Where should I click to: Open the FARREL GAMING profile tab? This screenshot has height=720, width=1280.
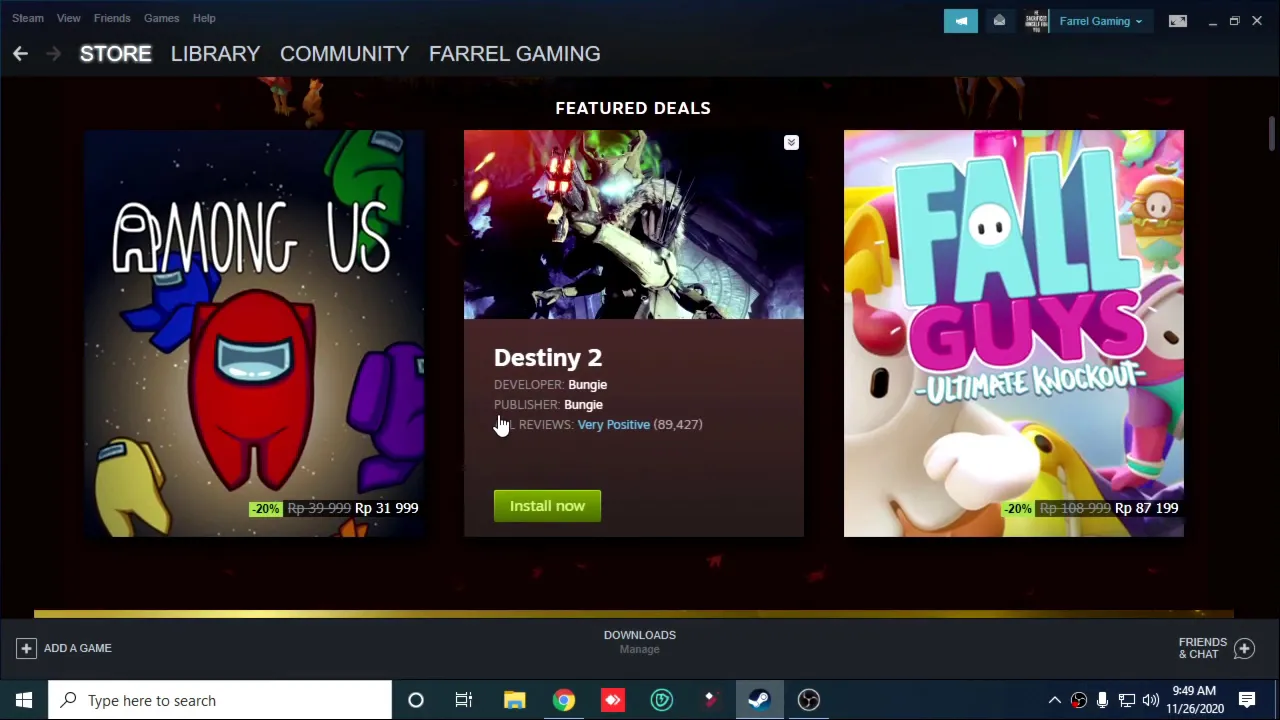pos(514,54)
